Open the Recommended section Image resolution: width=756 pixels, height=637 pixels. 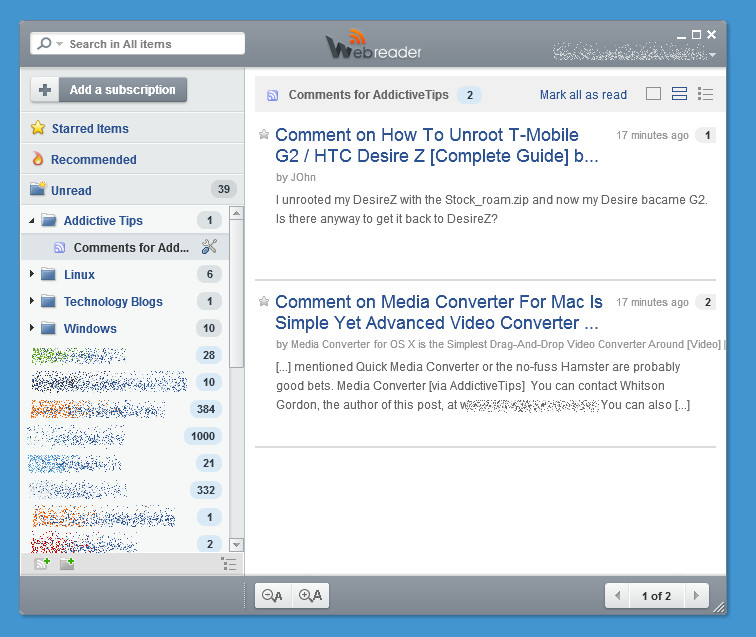click(94, 160)
